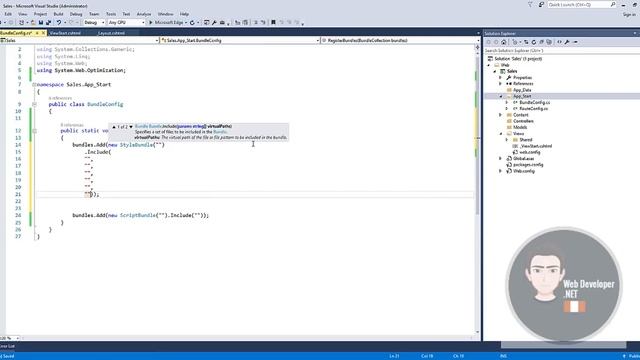Expand the Properties node in Solution Explorer
Image resolution: width=640 pixels, height=360 pixels.
[500, 77]
